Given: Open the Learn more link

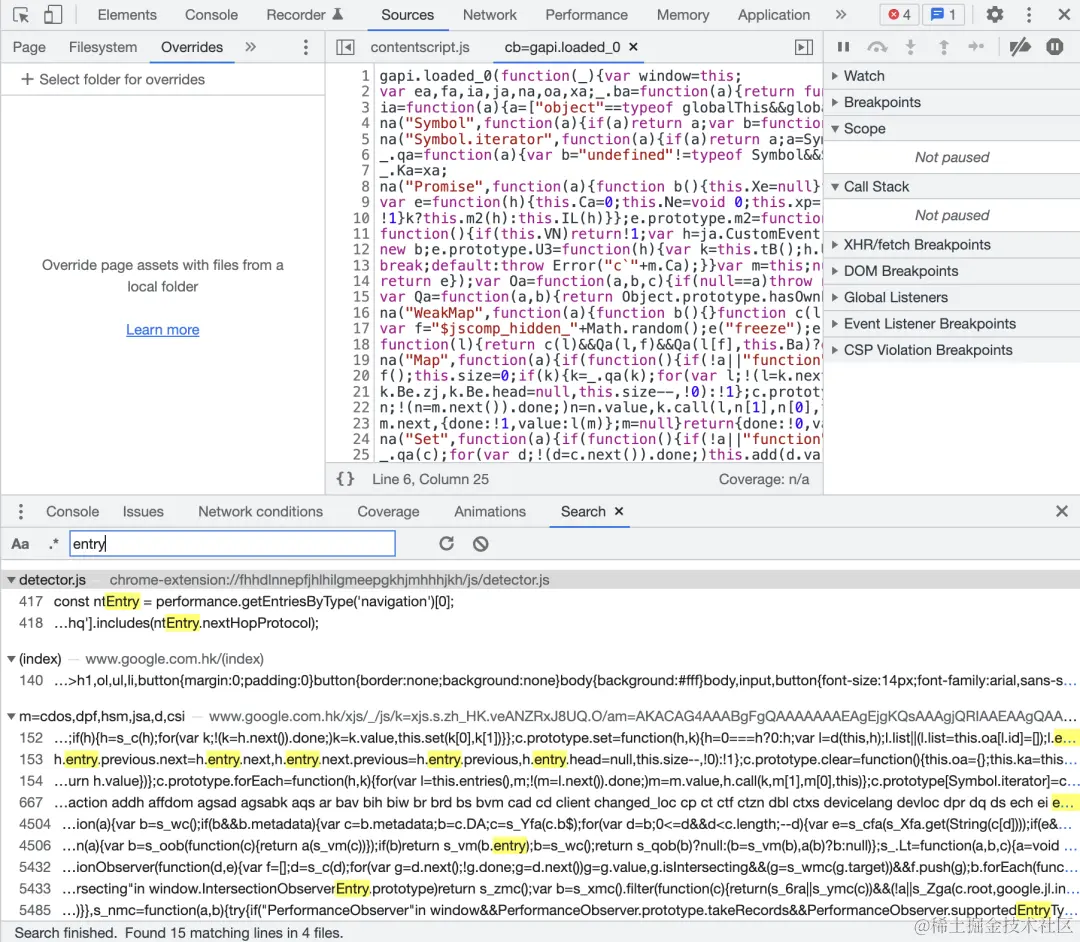Looking at the screenshot, I should [x=163, y=330].
